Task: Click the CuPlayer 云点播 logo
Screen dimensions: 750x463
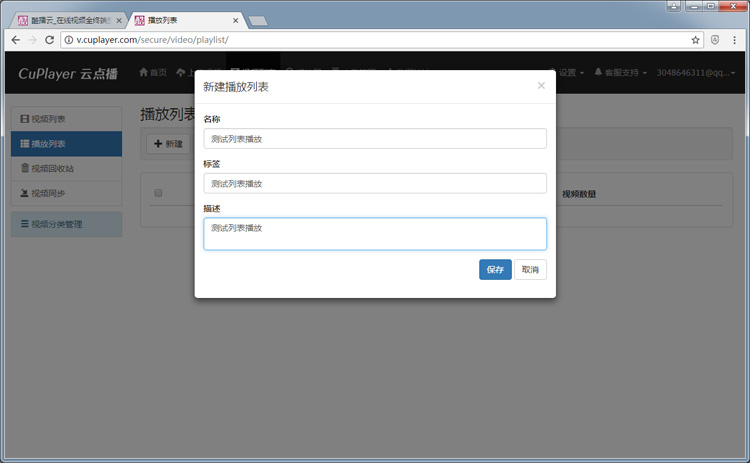Action: tap(67, 73)
